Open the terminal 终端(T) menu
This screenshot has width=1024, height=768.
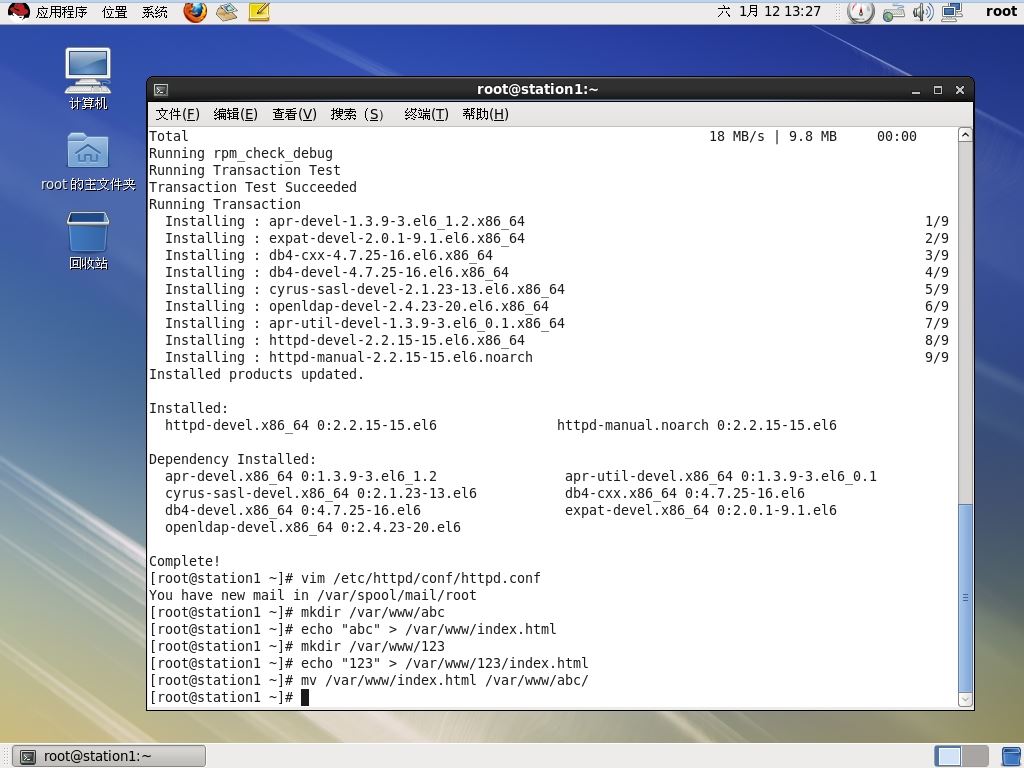pyautogui.click(x=426, y=114)
